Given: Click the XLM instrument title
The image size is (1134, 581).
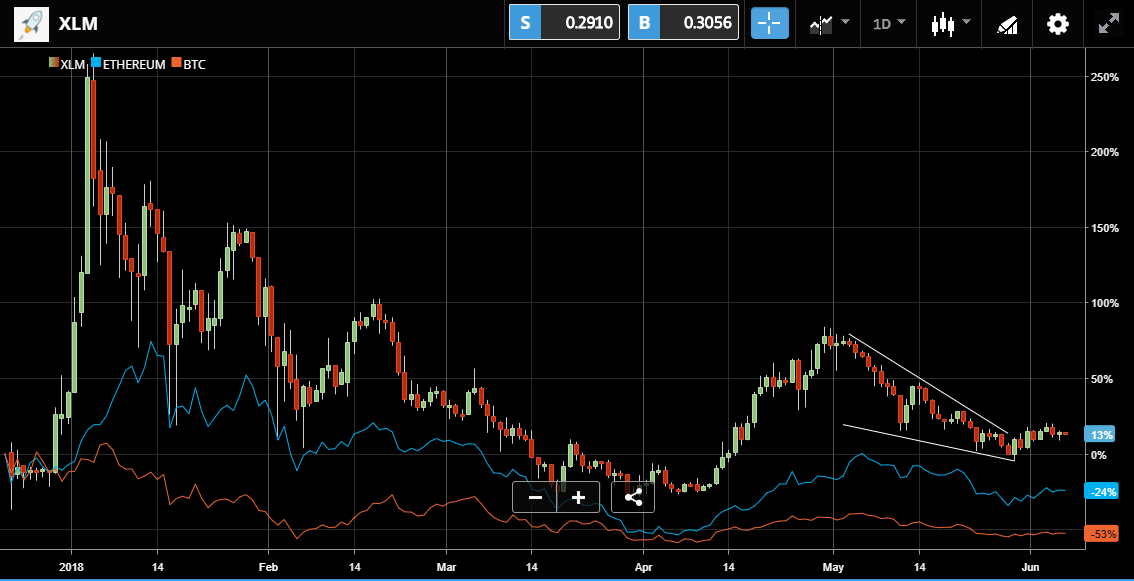Looking at the screenshot, I should (x=78, y=24).
